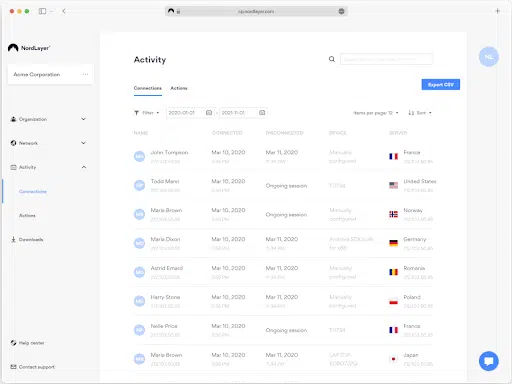Click the search magnifier icon

click(332, 59)
